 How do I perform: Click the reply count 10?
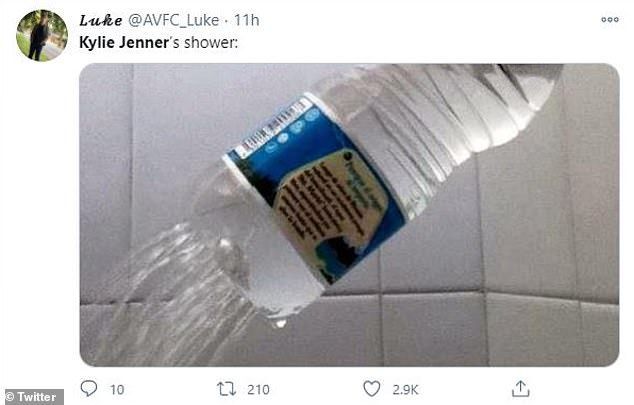(x=117, y=389)
